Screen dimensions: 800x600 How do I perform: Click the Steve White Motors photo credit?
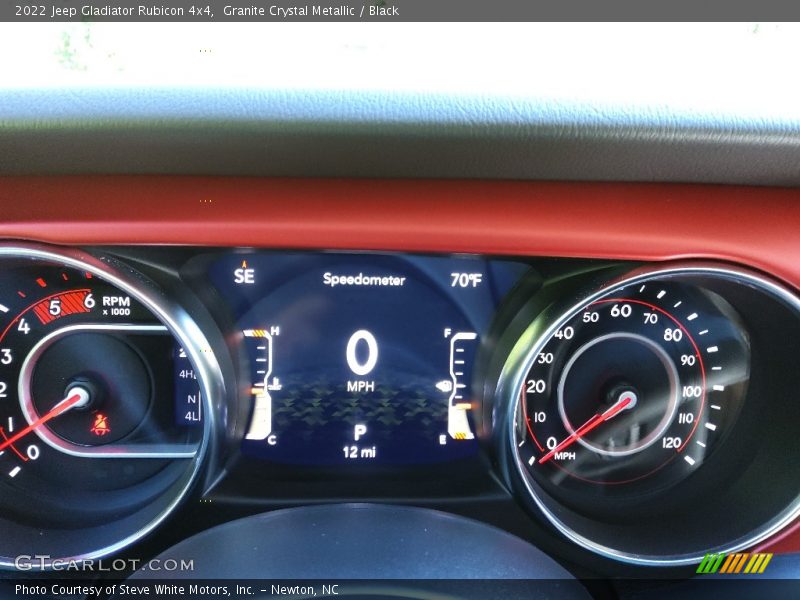point(177,590)
